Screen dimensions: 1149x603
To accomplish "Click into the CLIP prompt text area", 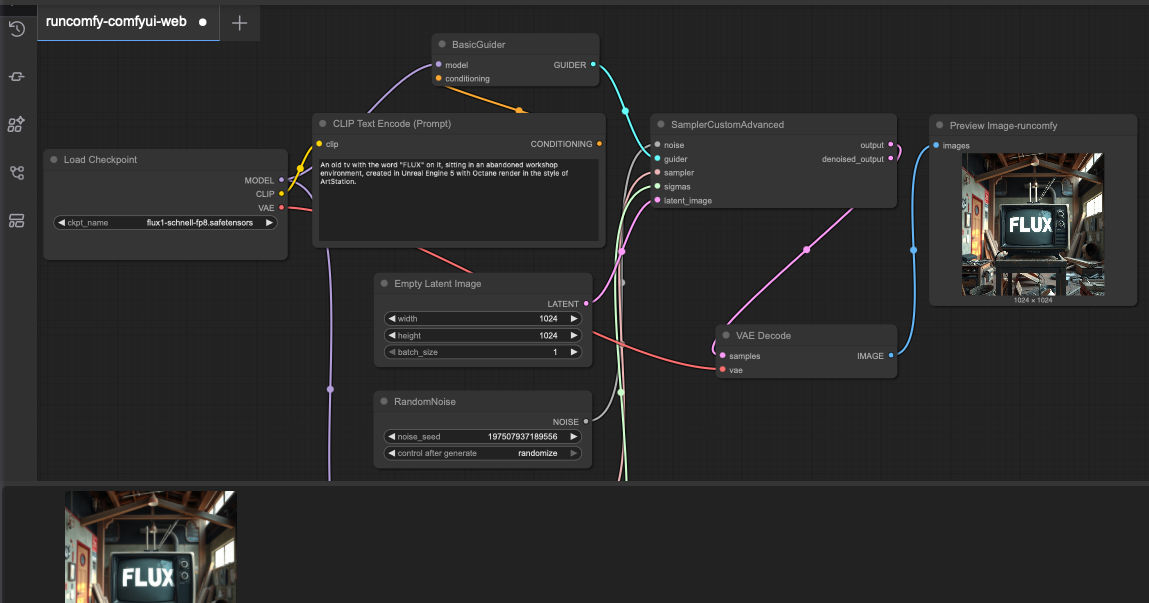I will [459, 200].
